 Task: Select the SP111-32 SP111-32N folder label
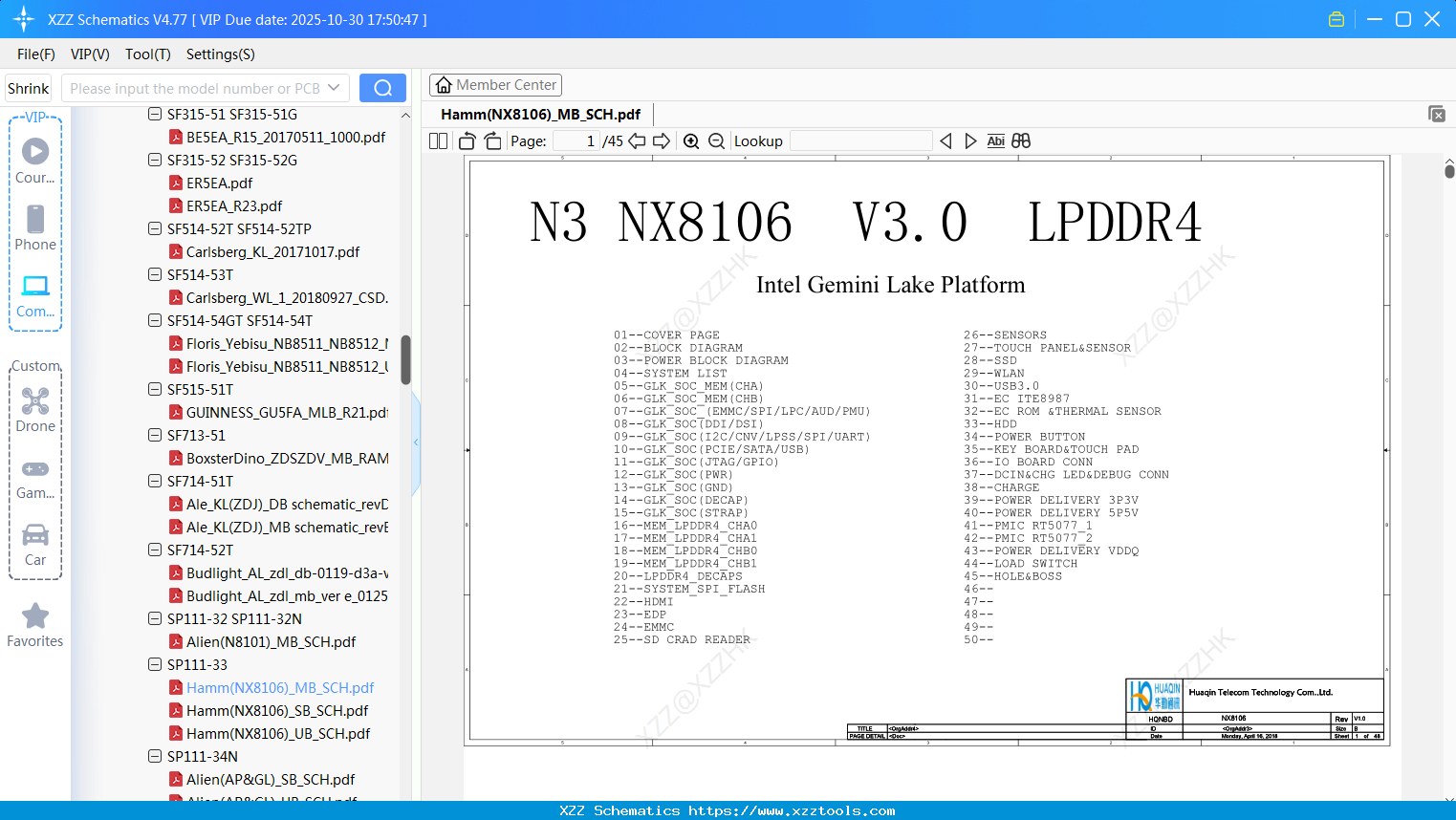[234, 618]
